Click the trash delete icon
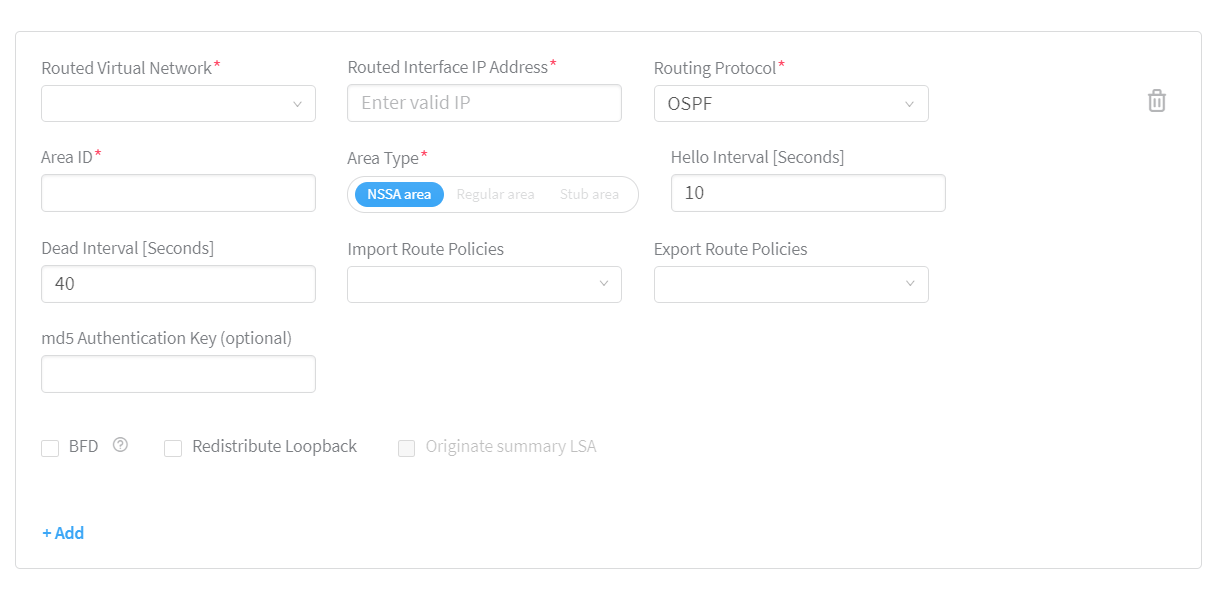This screenshot has height=600, width=1220. 1157,101
